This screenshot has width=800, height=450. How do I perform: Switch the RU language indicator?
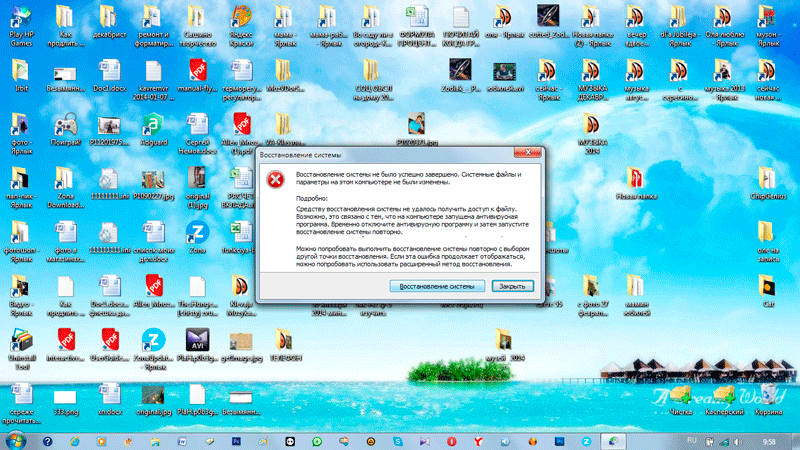pos(691,440)
